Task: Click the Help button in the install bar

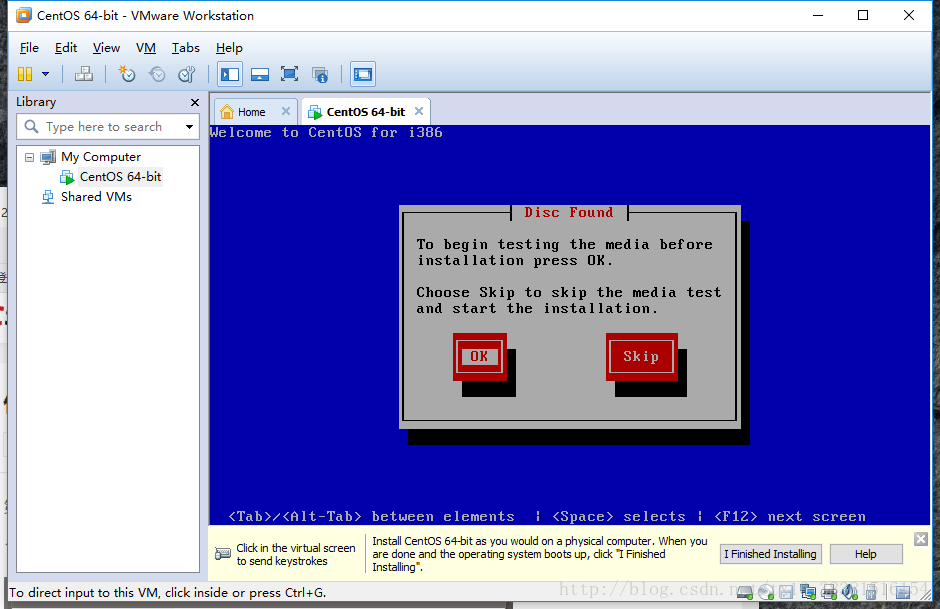Action: click(866, 554)
